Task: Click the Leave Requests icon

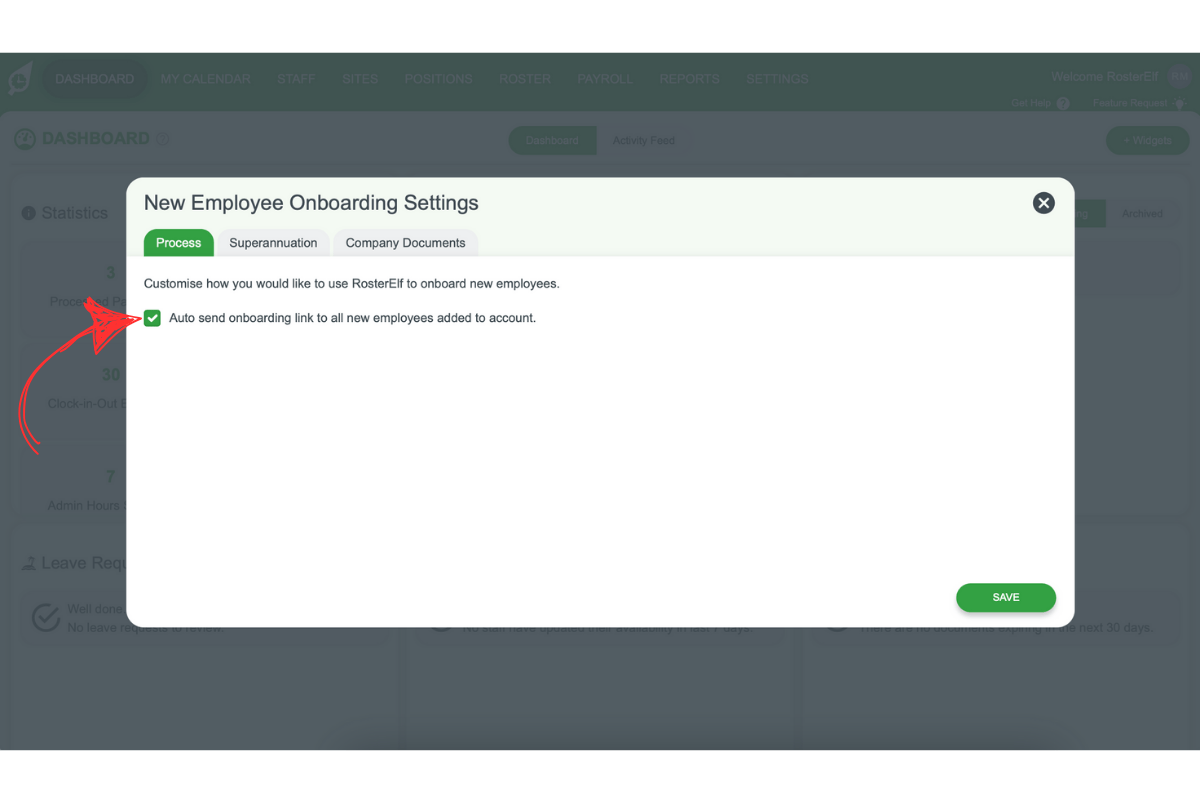Action: coord(29,564)
